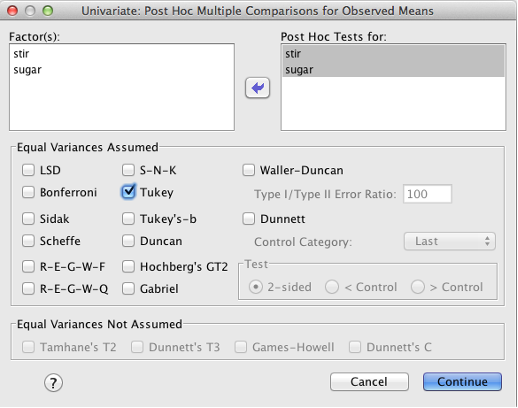Tick the Bonferroni checkbox
518x408 pixels.
[x=28, y=192]
